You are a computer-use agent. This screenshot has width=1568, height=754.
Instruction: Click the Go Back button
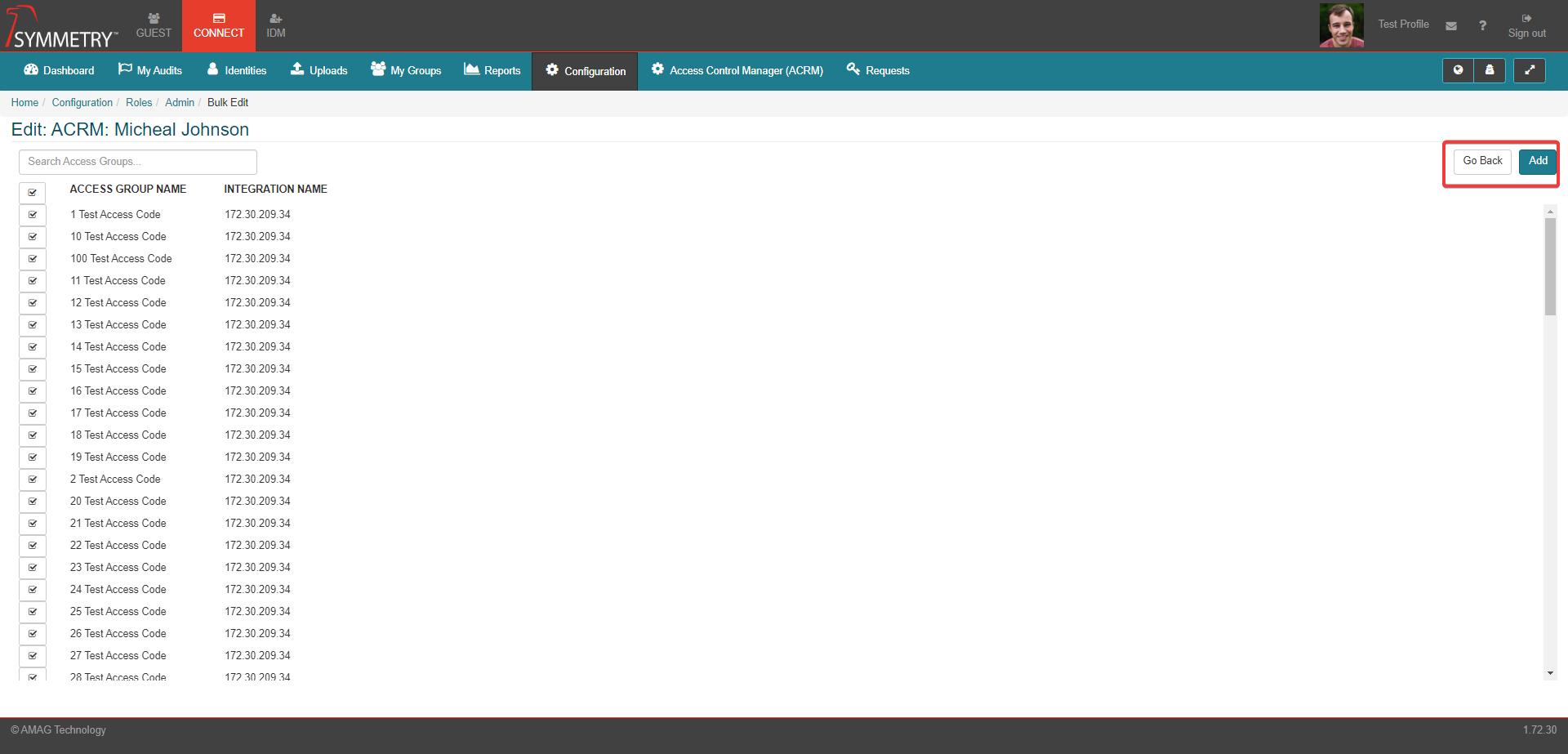tap(1482, 161)
